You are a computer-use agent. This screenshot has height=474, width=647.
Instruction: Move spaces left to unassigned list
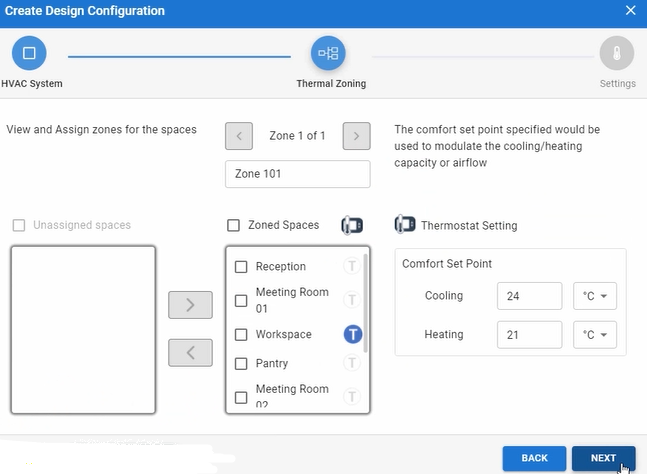coord(191,352)
